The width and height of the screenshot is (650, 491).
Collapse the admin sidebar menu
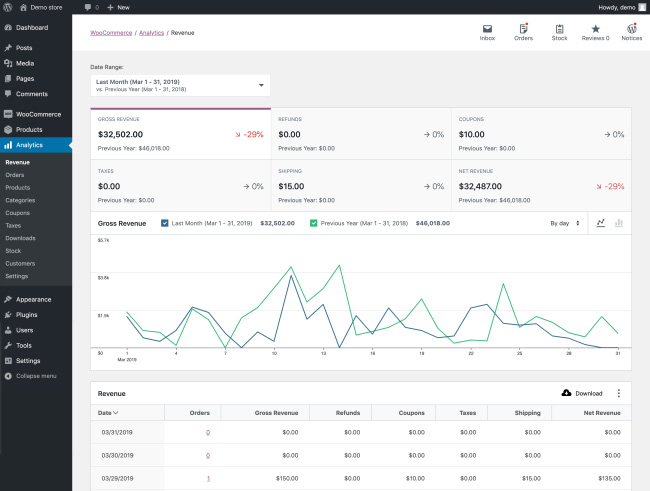tap(36, 376)
